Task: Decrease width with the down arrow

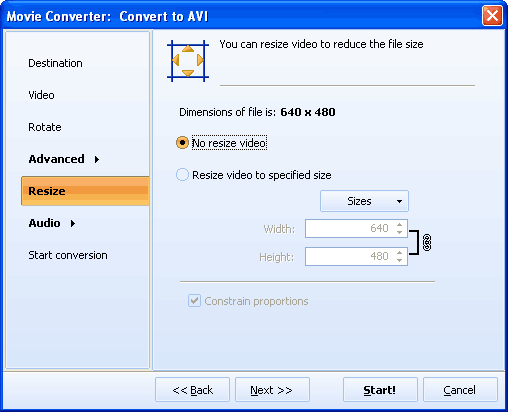Action: click(x=399, y=232)
